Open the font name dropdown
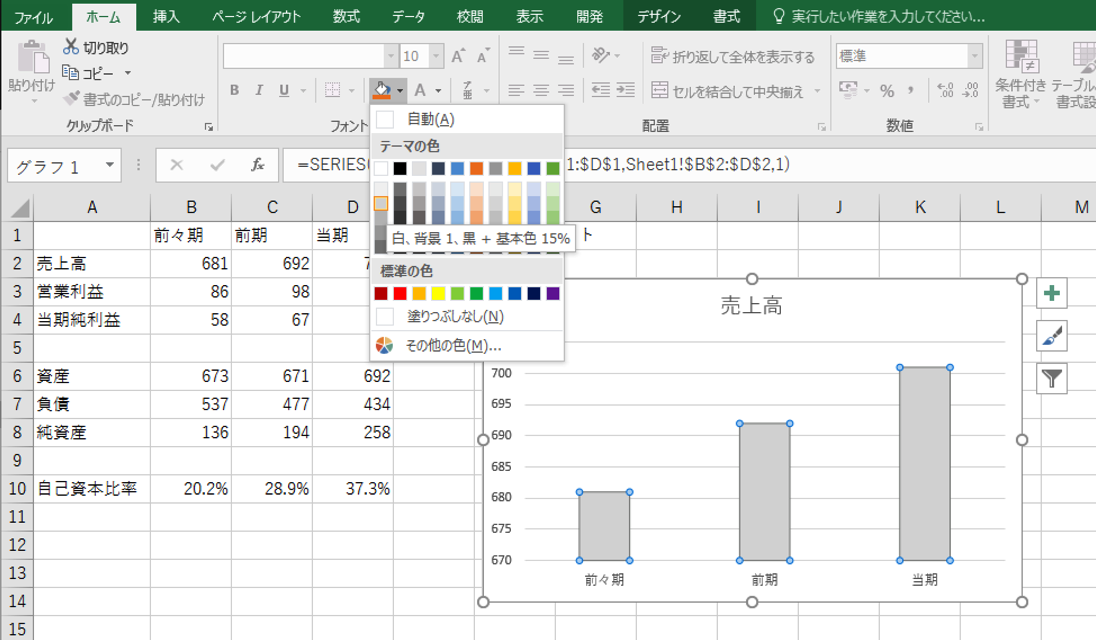 (391, 56)
